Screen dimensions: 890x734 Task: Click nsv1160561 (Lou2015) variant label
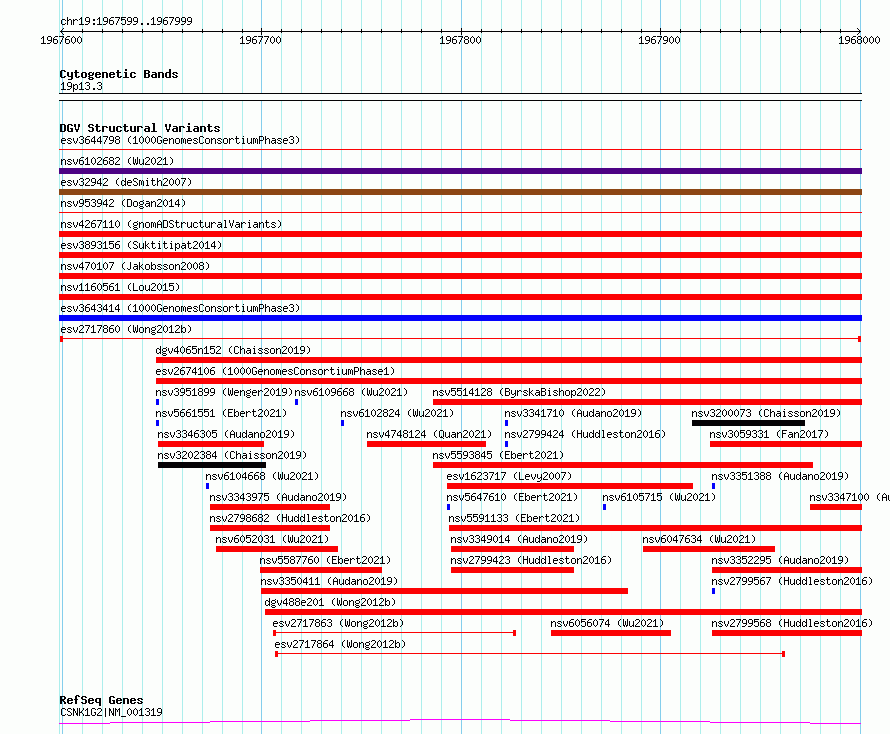(x=120, y=287)
